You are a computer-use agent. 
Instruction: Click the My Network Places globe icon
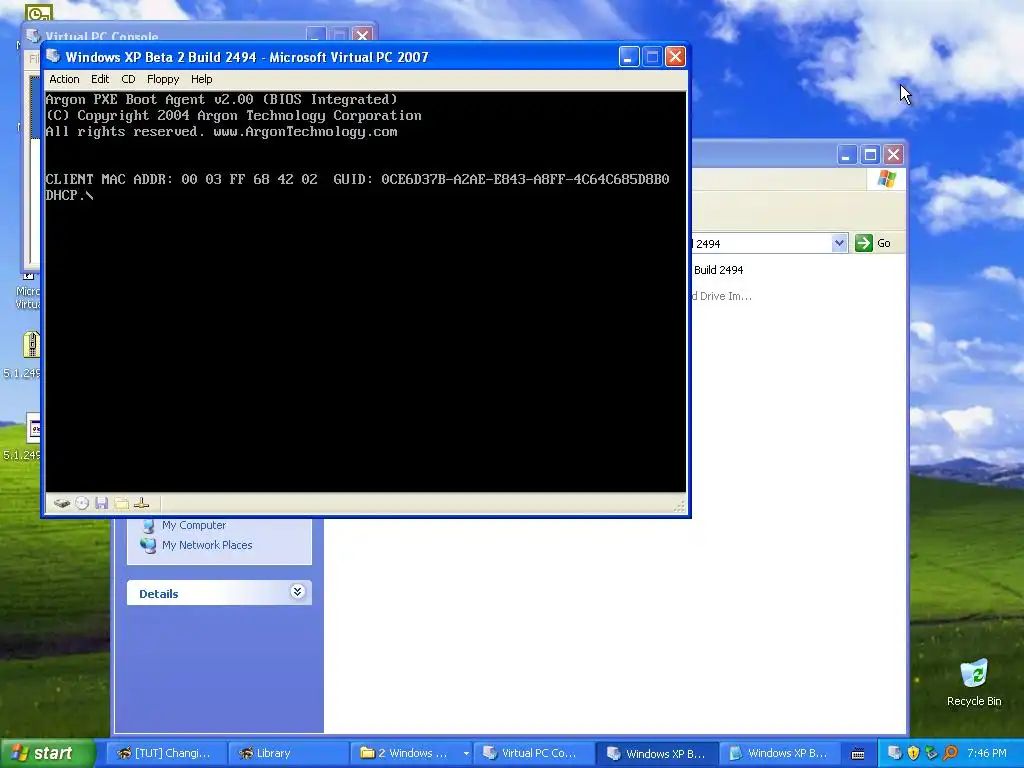pos(149,545)
